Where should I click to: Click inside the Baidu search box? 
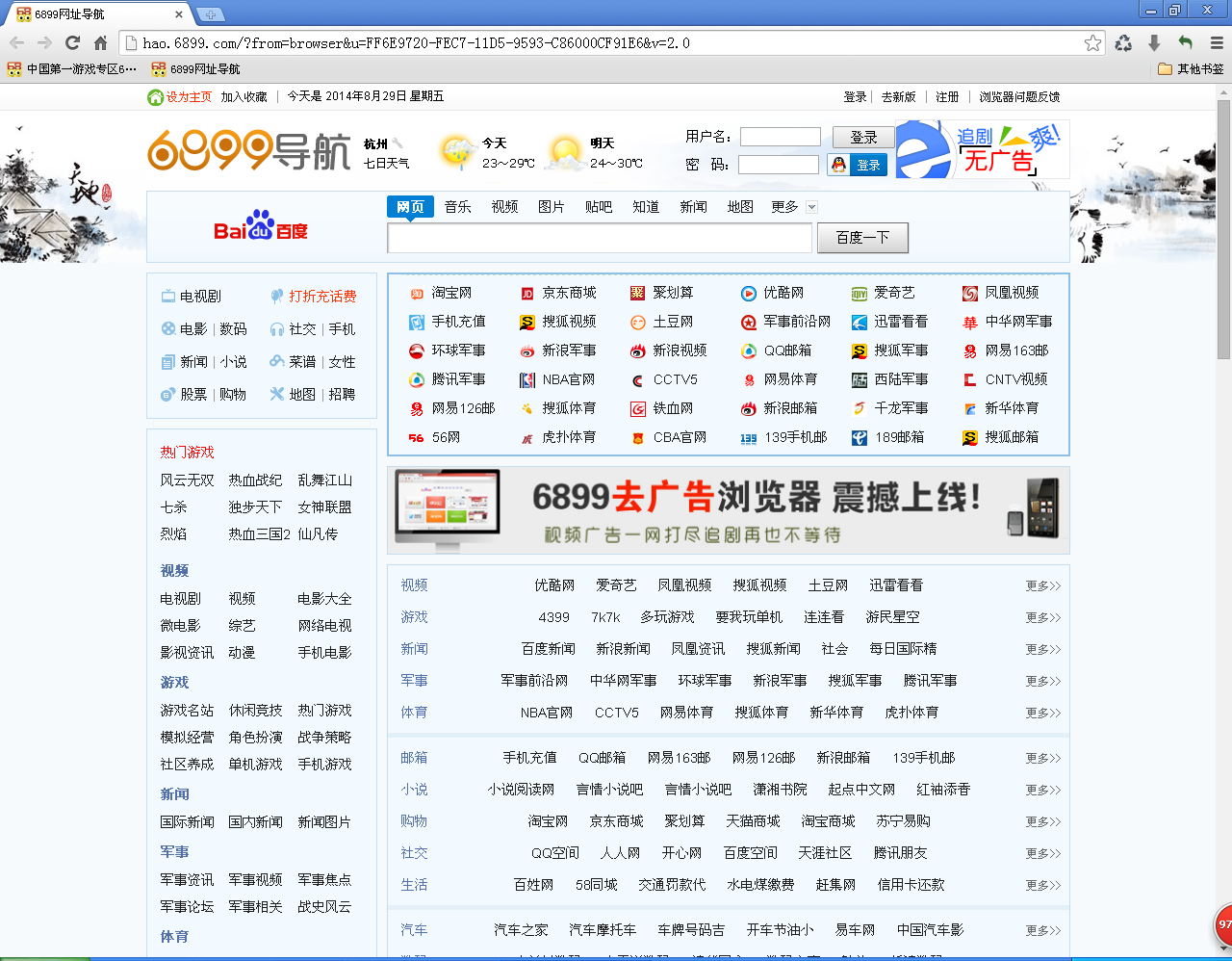[x=600, y=238]
